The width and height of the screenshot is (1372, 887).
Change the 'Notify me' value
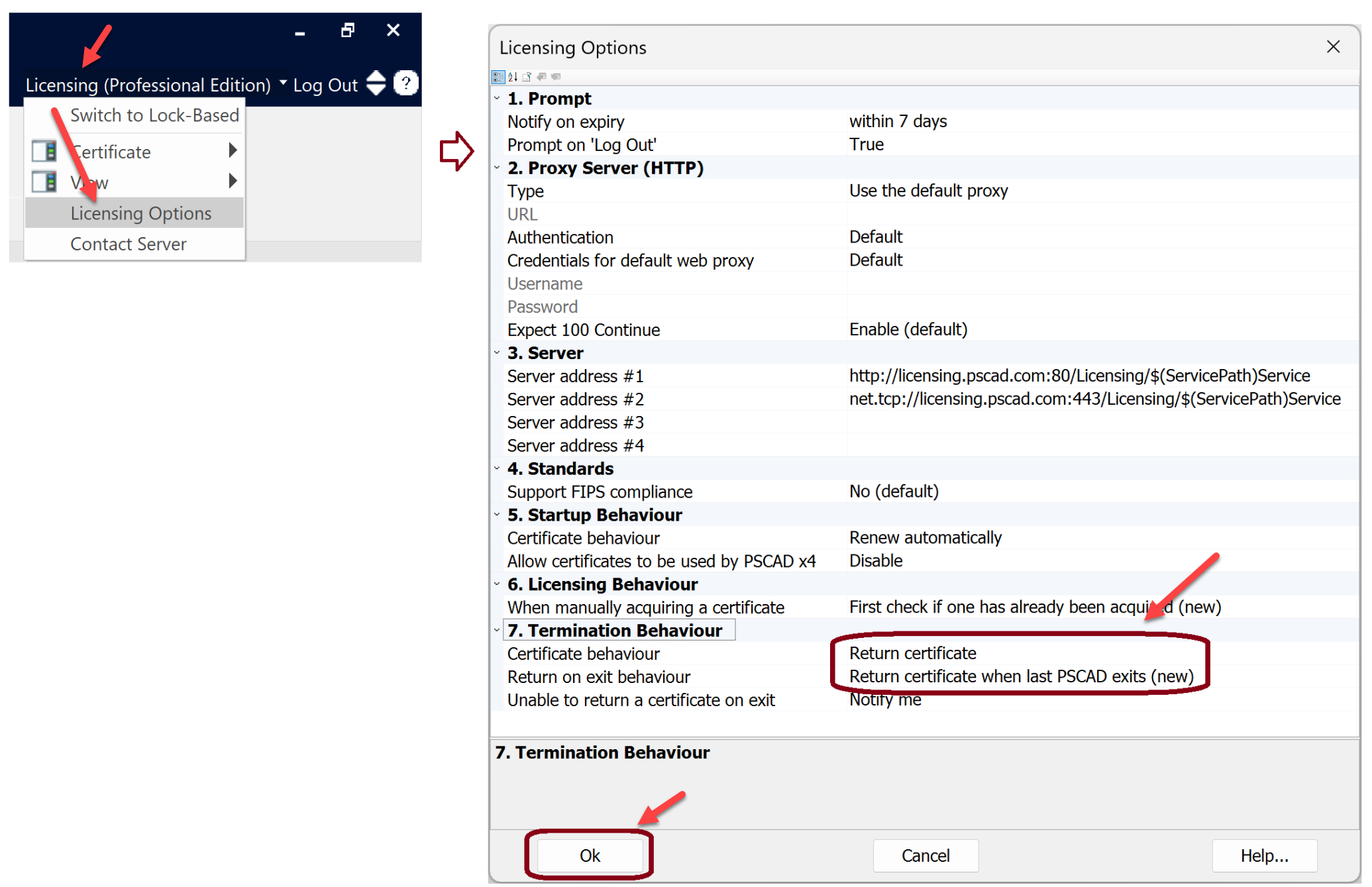coord(1102,700)
